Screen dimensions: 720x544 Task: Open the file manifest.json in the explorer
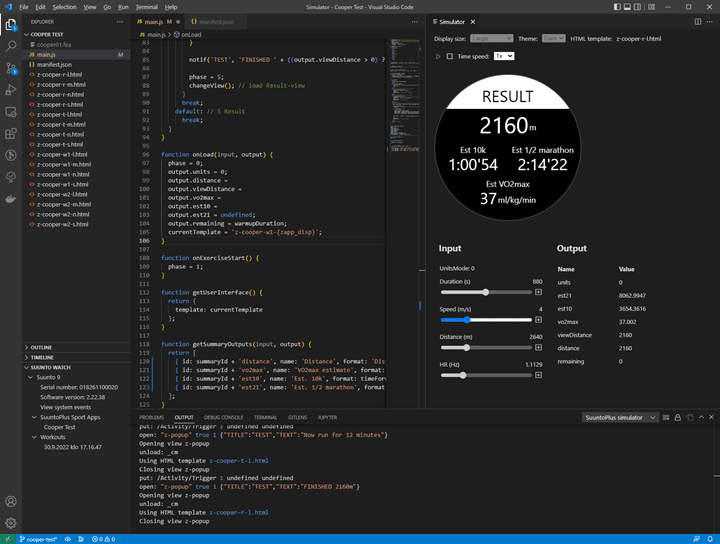coord(54,65)
